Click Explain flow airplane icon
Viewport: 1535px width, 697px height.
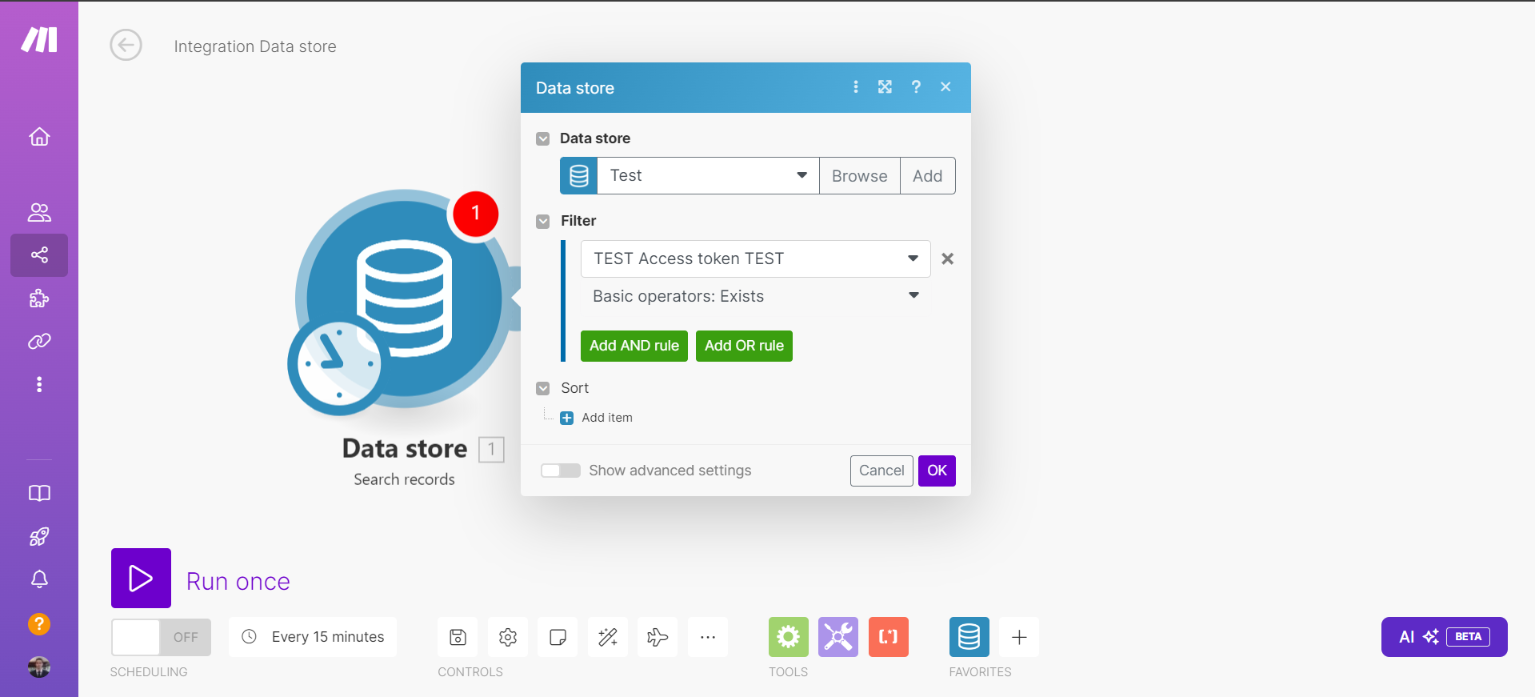coord(658,637)
